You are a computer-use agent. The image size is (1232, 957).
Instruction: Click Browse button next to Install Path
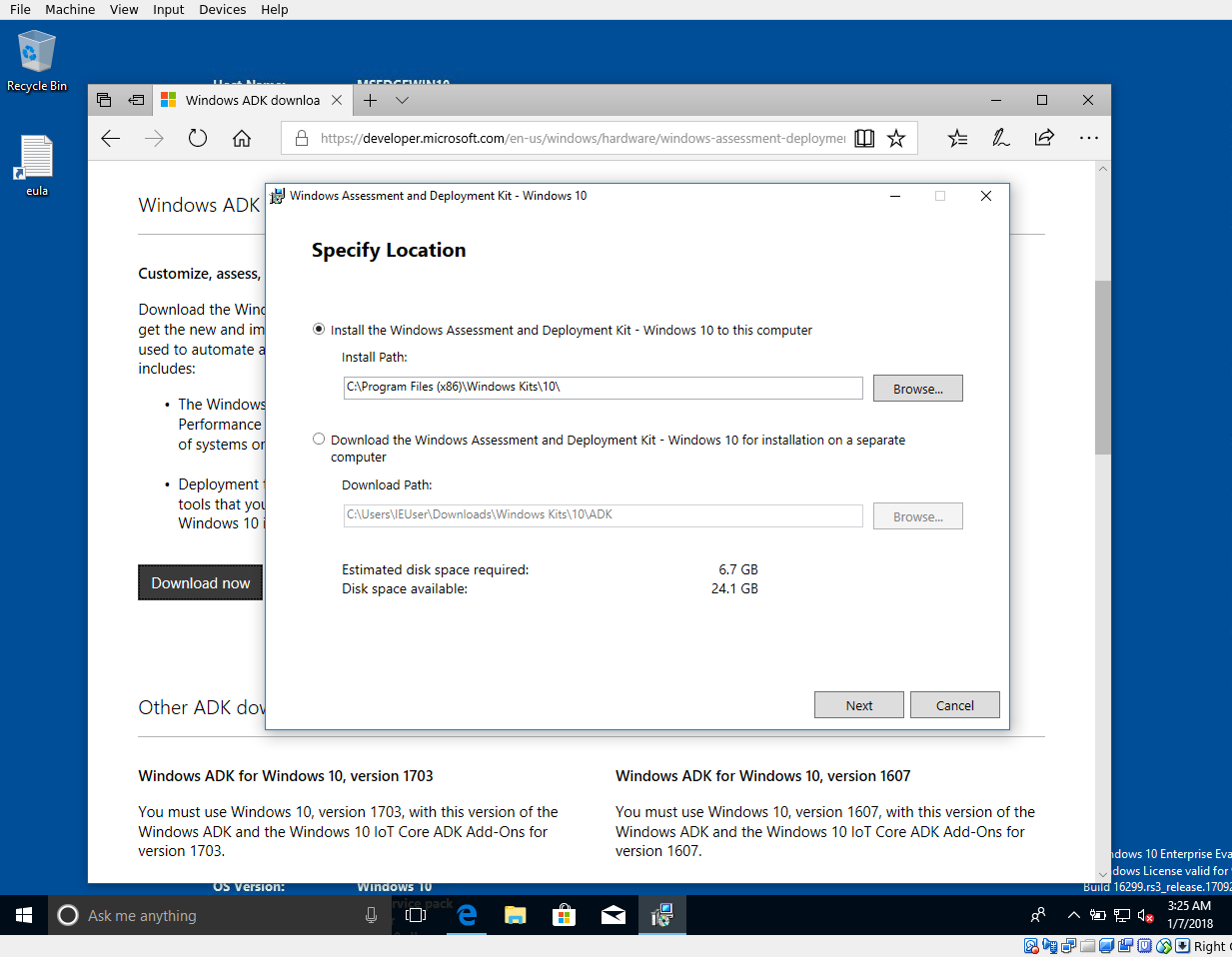point(917,389)
